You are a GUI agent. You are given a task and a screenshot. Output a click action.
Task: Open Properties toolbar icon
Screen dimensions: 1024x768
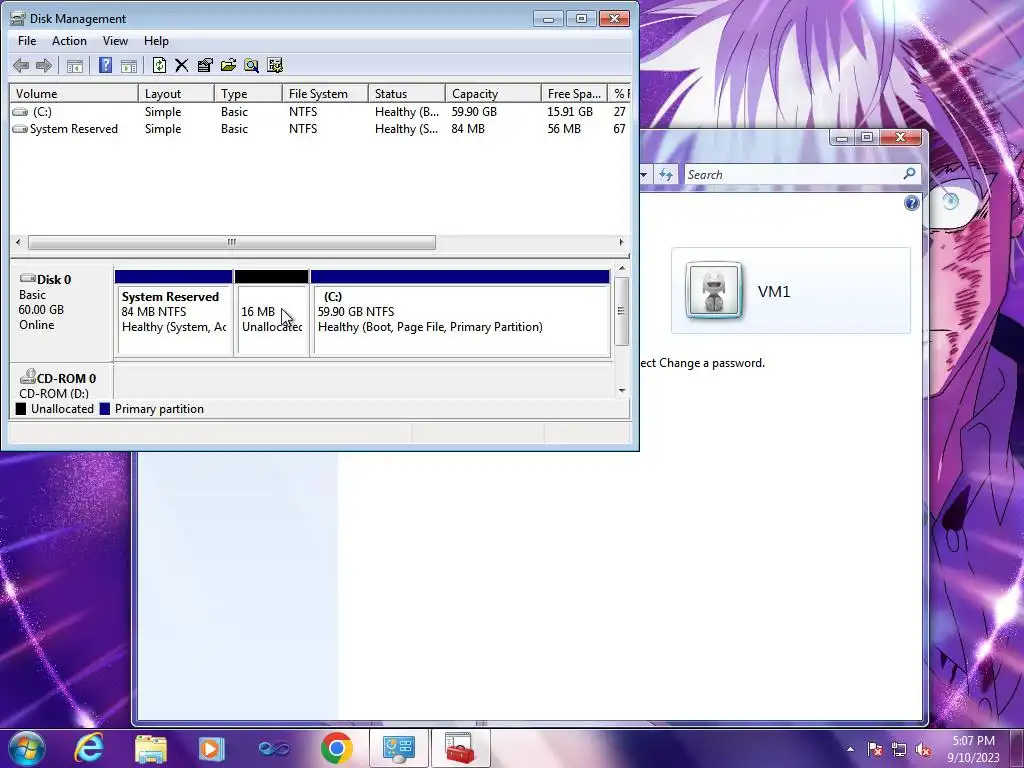pyautogui.click(x=205, y=65)
